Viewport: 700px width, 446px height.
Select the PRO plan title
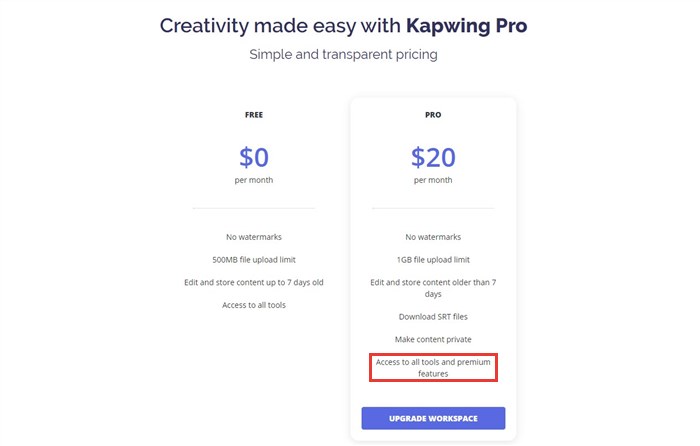click(x=433, y=115)
